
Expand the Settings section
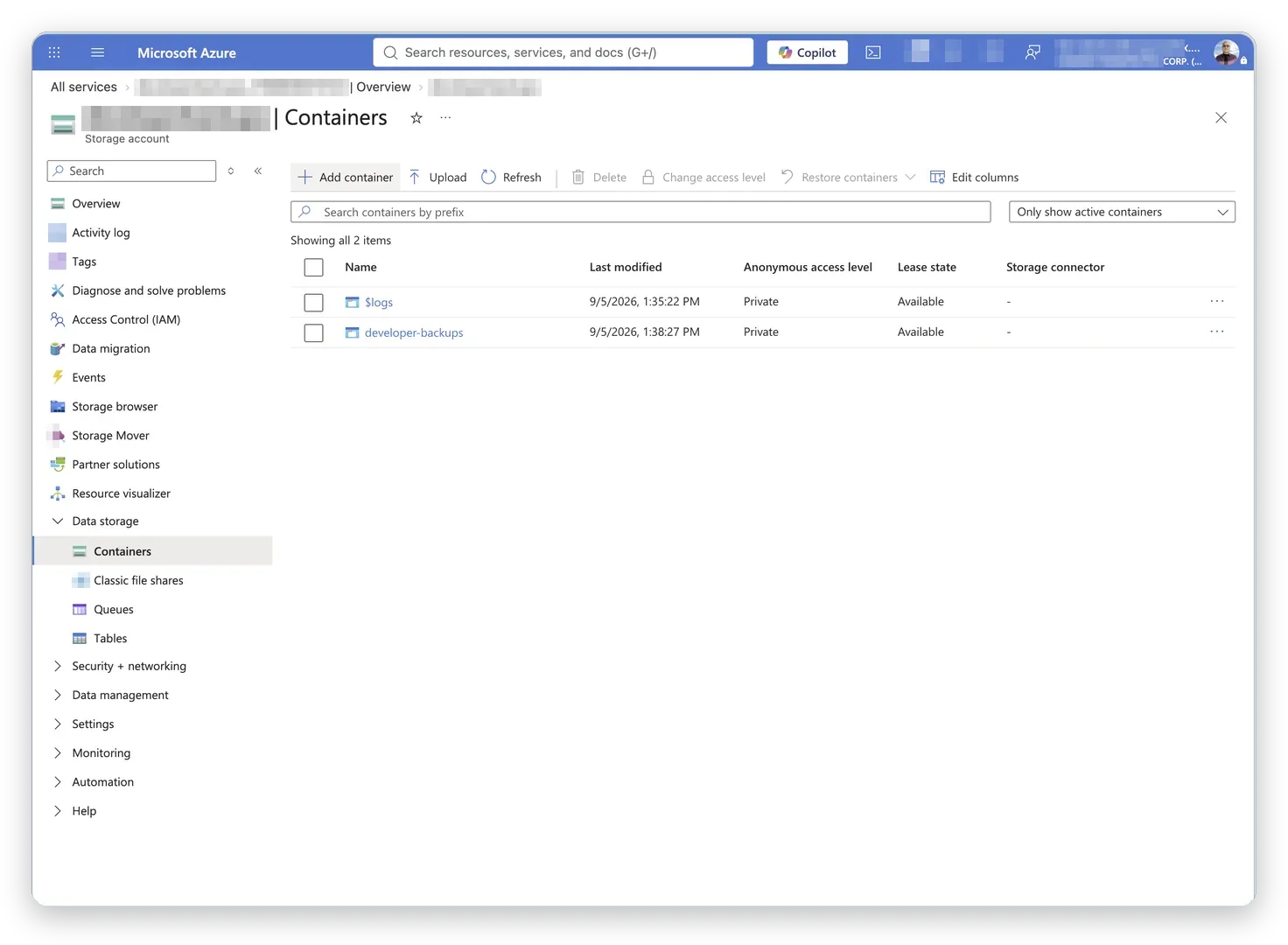[x=58, y=724]
